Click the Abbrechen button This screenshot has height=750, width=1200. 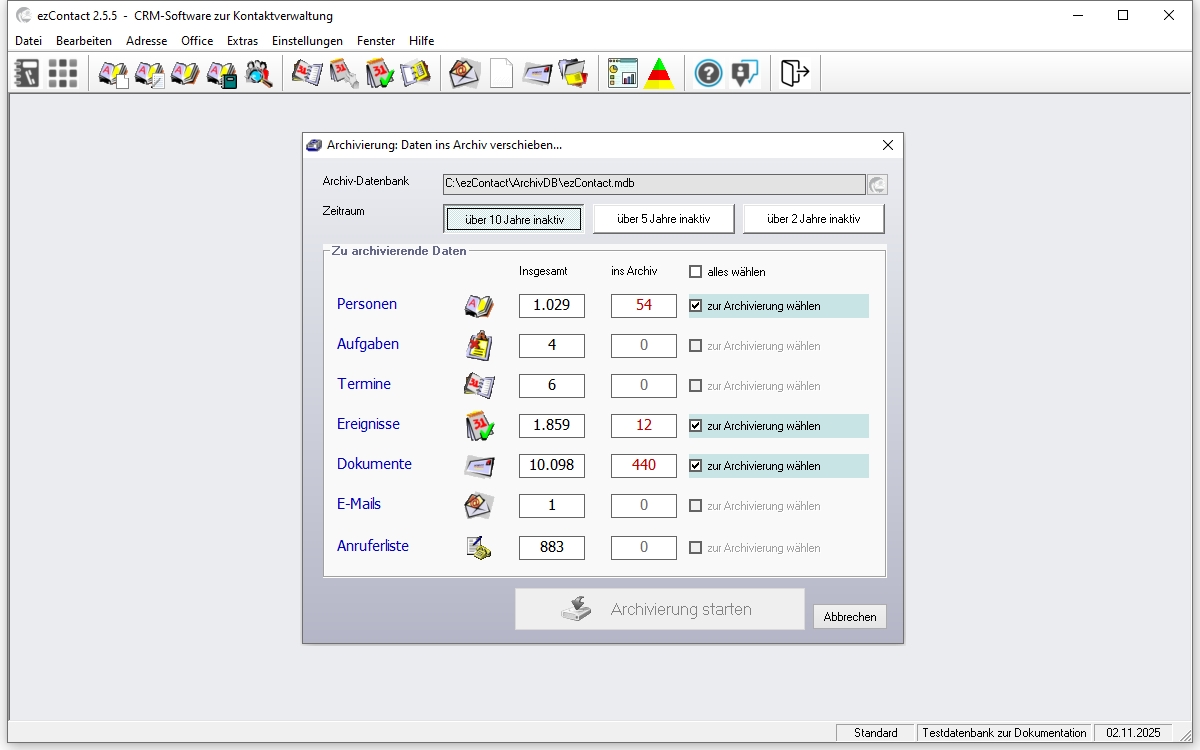click(850, 617)
